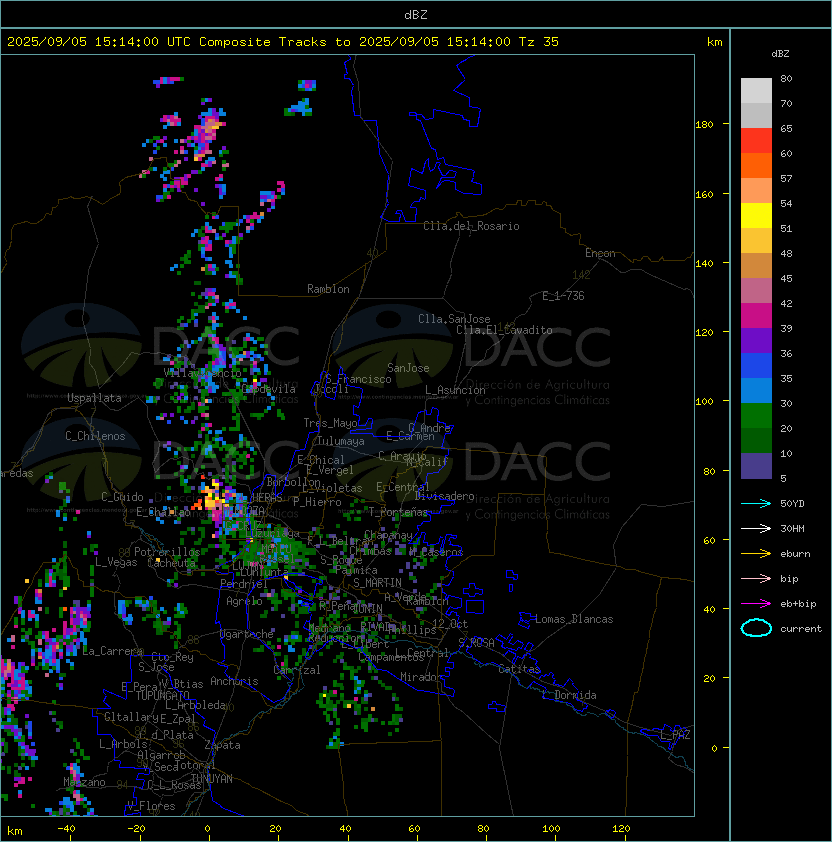Select the 'Agrelo' map label
The width and height of the screenshot is (832, 842).
click(x=244, y=601)
